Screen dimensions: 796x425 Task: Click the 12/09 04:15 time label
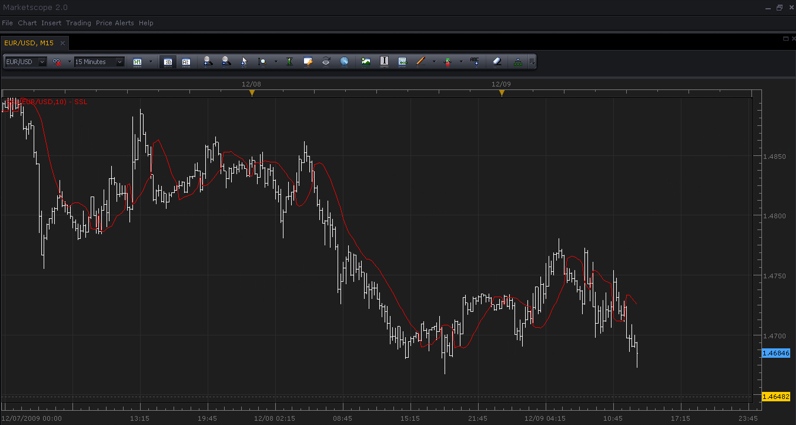click(x=546, y=419)
